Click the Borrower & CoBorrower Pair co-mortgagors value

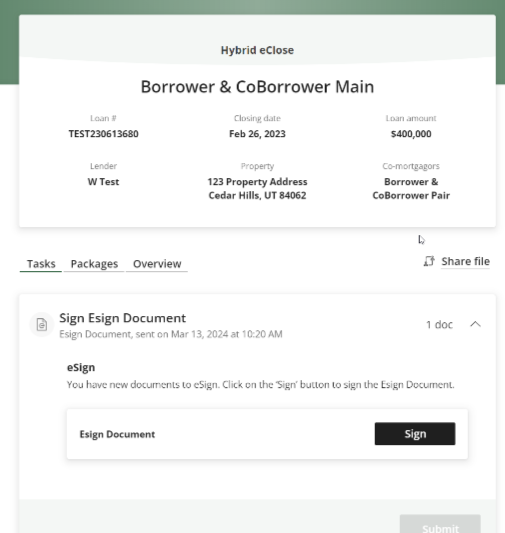pyautogui.click(x=411, y=189)
